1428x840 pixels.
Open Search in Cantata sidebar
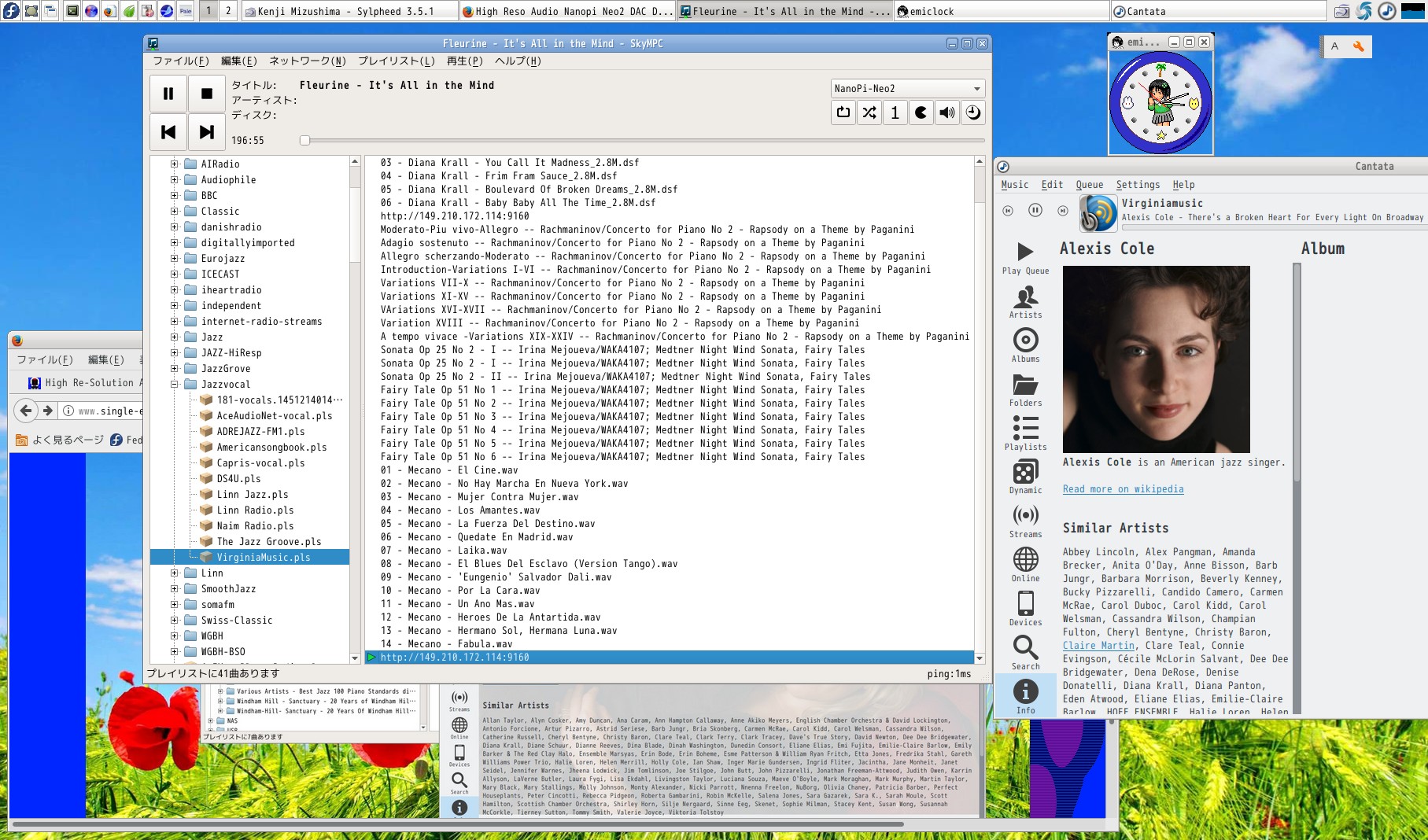pos(1025,653)
